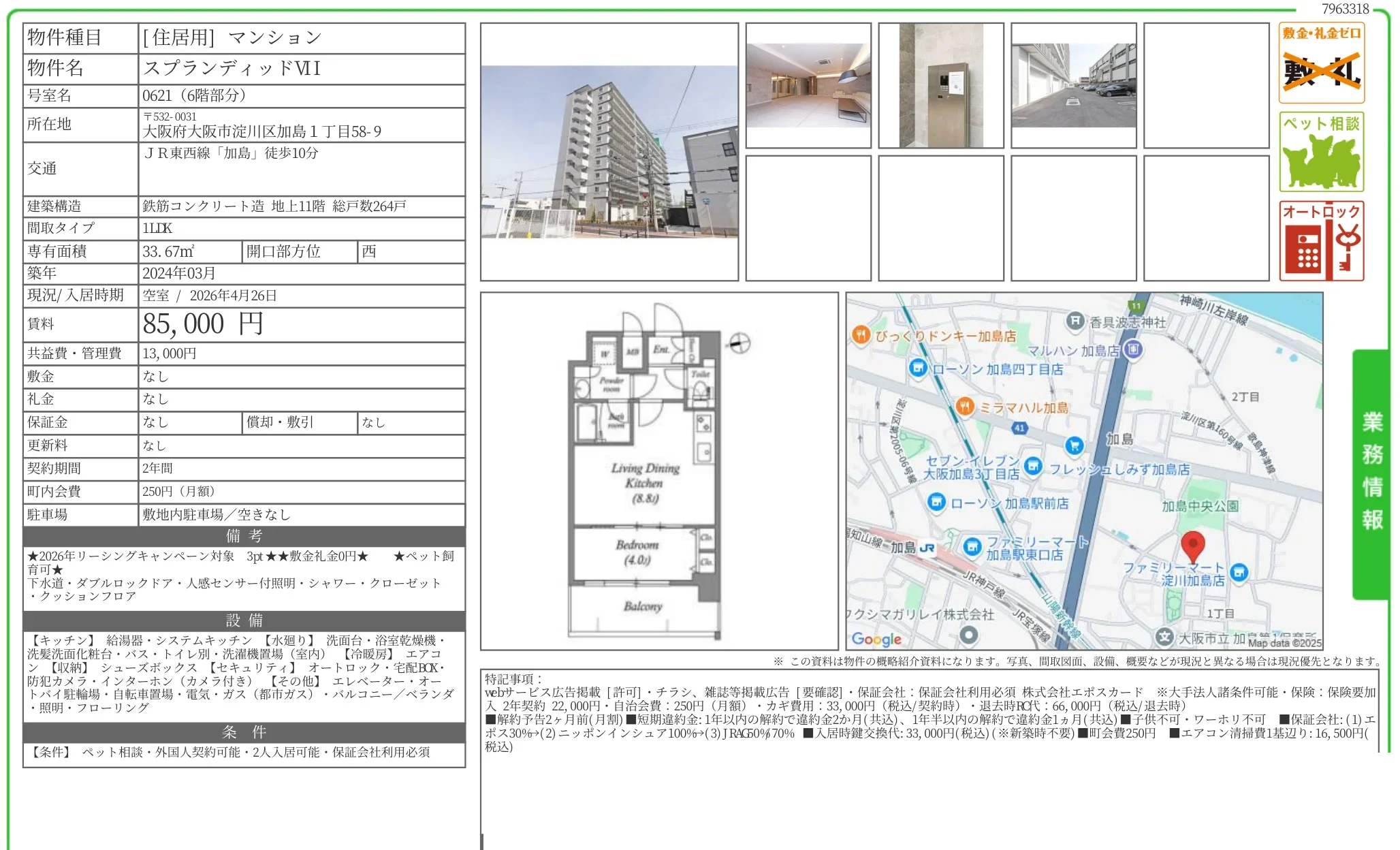Click the ローソン 加島四丁目店 map marker
The height and width of the screenshot is (850, 1400).
click(x=918, y=368)
